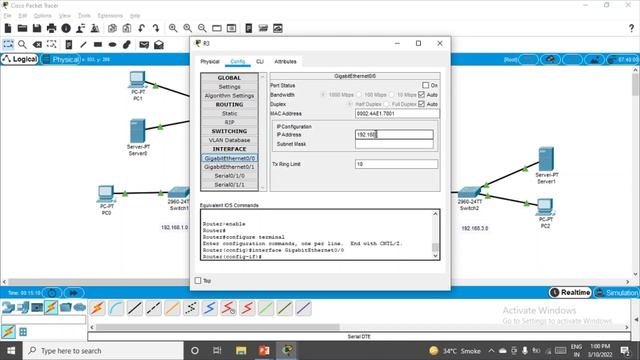
Task: Select the Inspect magnifier tool
Action: (22, 44)
